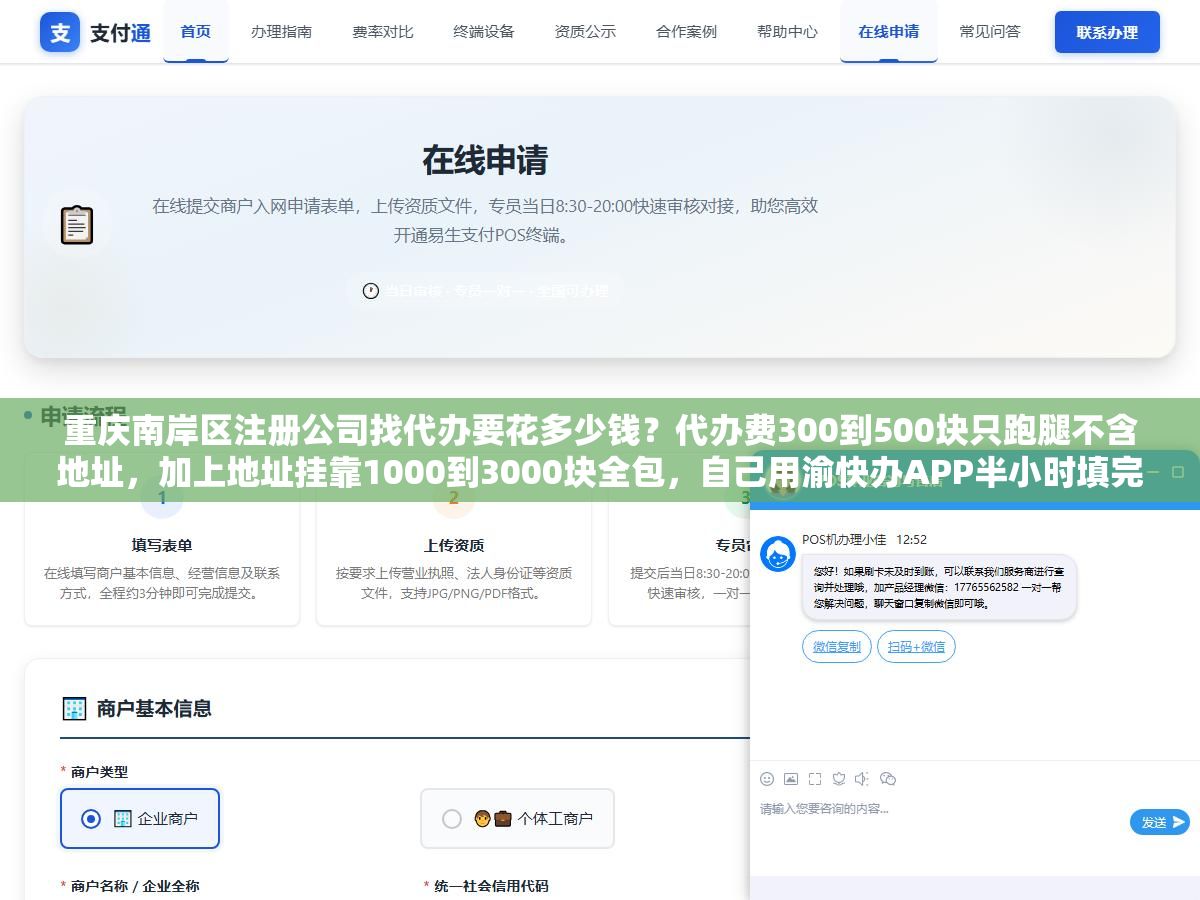The image size is (1200, 900).
Task: Open the emoji picker in chat
Action: [x=767, y=779]
